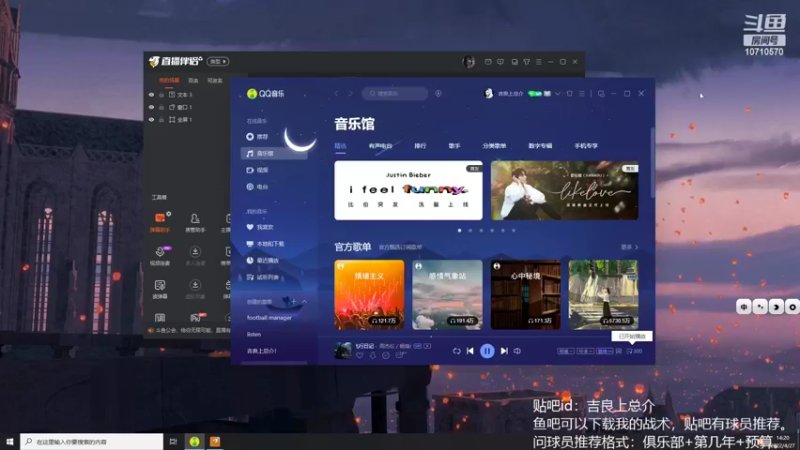Toggle lock on 窗口 1 source
Viewport: 800px width, 450px height.
point(161,107)
